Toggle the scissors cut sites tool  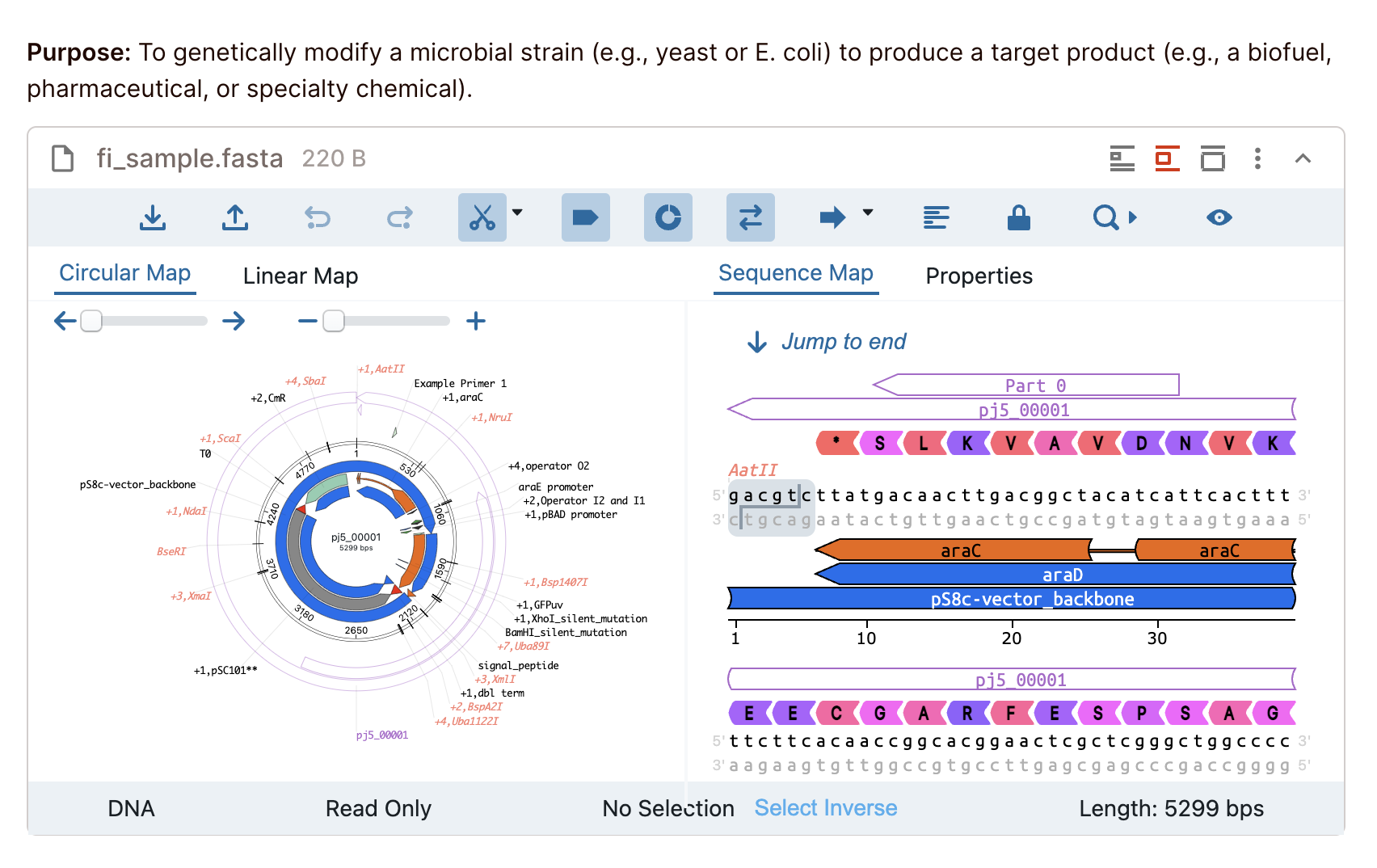click(x=482, y=217)
